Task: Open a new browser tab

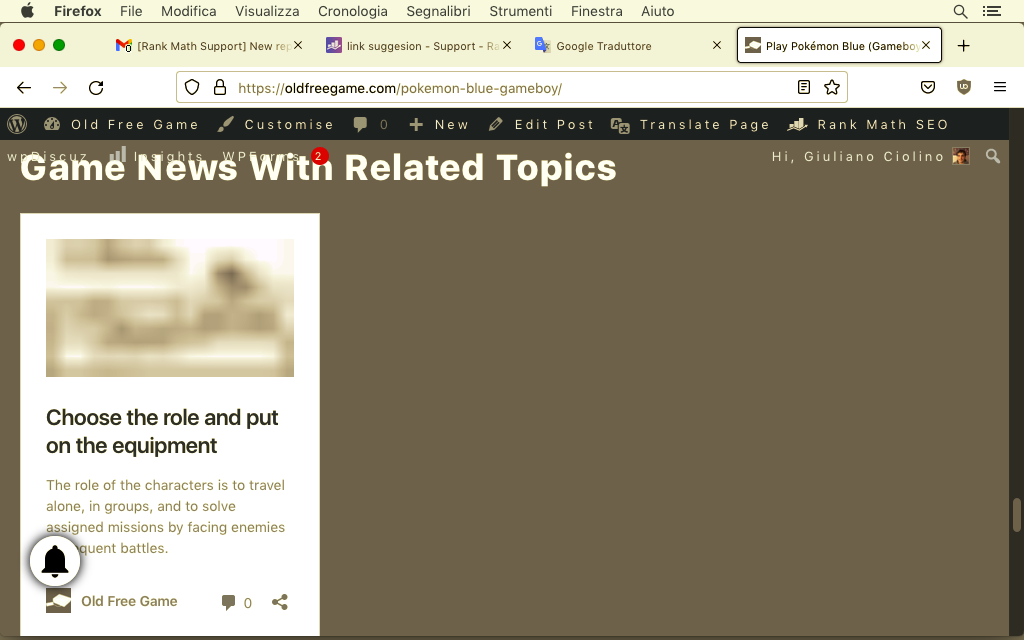Action: (963, 46)
